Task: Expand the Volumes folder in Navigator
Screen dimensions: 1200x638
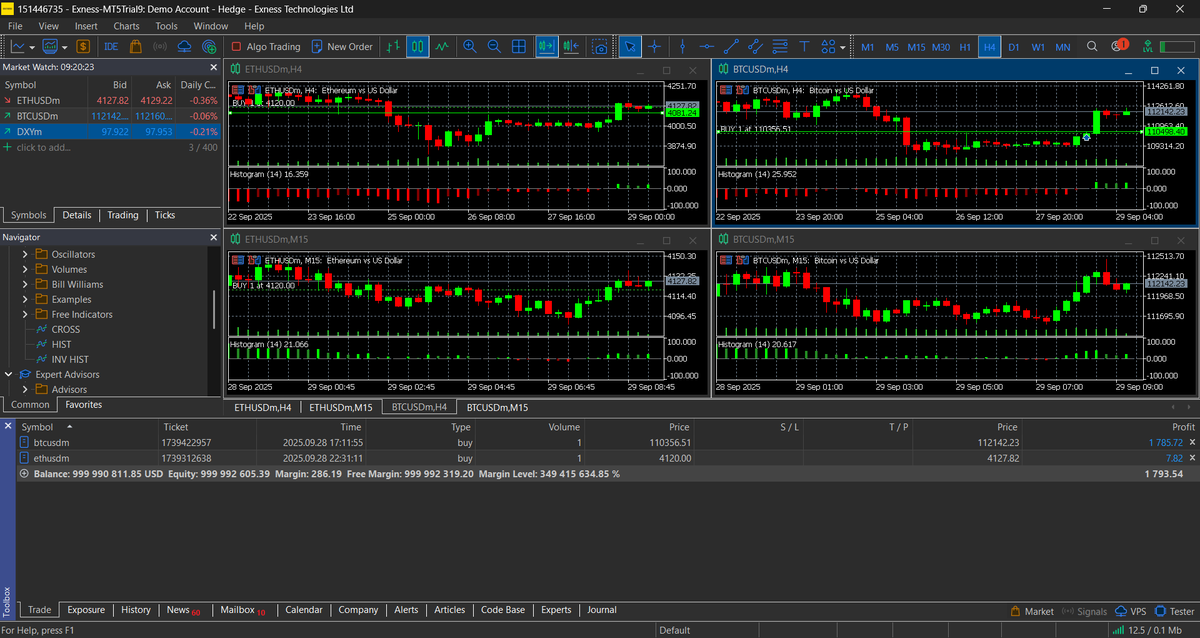Action: click(25, 269)
